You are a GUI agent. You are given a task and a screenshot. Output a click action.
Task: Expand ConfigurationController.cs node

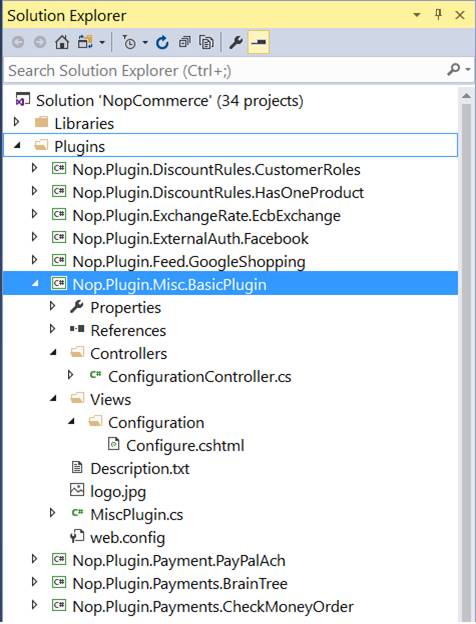pos(70,375)
